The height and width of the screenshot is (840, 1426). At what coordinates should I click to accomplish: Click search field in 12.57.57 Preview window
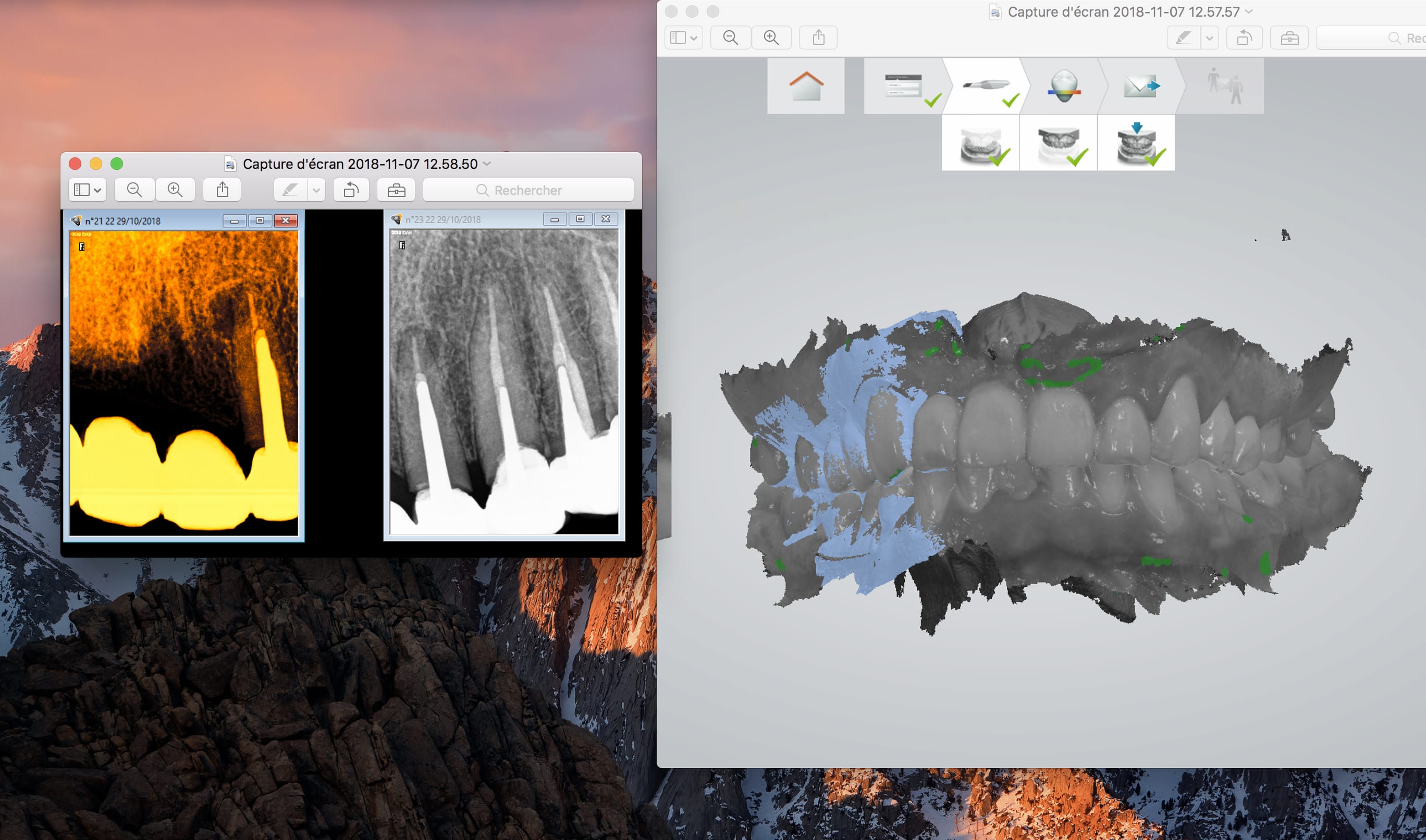click(x=1371, y=38)
